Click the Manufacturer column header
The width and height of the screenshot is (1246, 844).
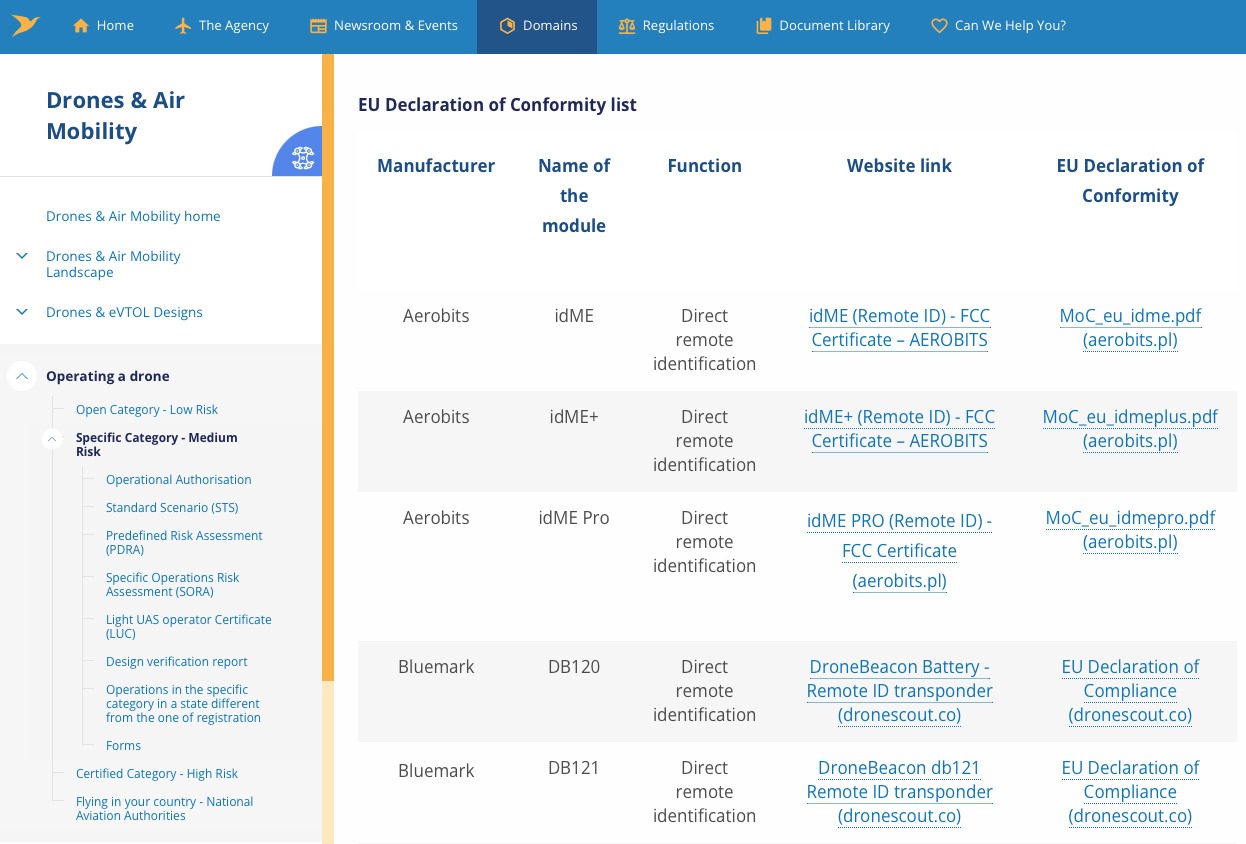point(436,166)
